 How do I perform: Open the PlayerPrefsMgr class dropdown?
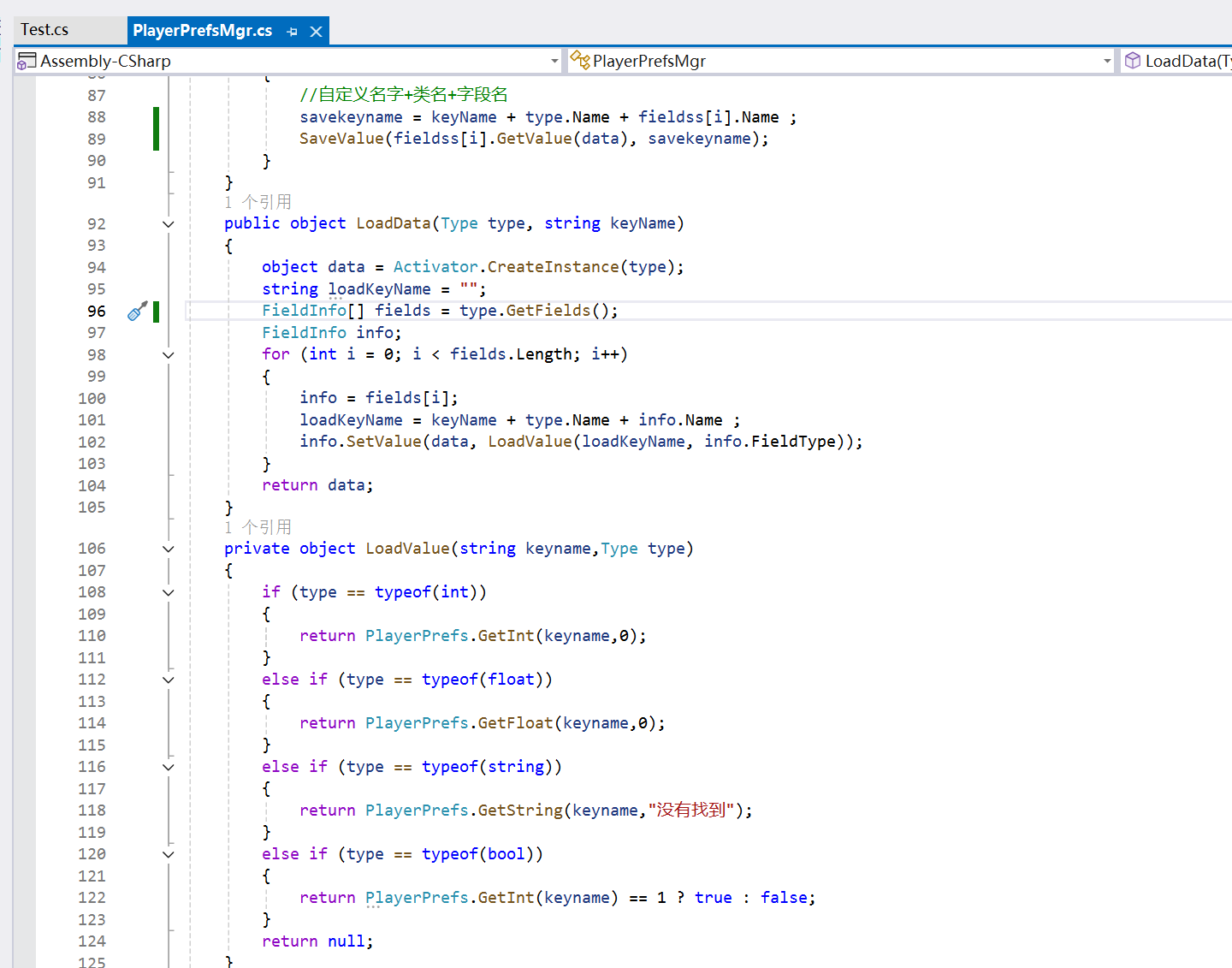pos(1107,61)
